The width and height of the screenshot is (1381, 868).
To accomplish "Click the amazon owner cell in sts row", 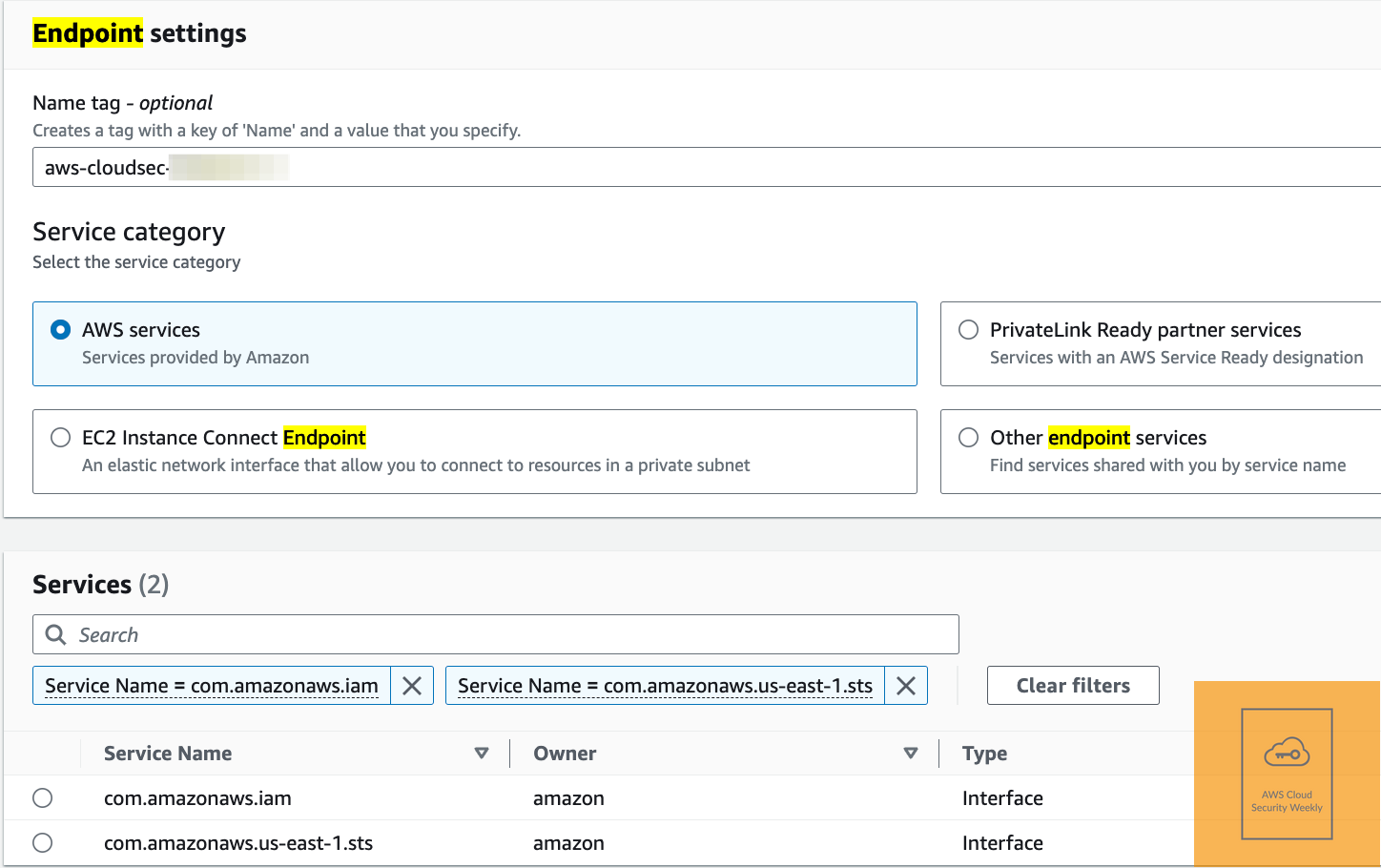I will click(568, 843).
